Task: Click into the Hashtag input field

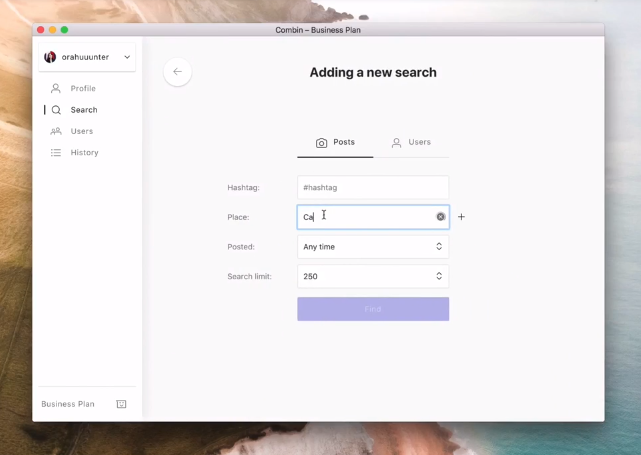Action: (x=372, y=188)
